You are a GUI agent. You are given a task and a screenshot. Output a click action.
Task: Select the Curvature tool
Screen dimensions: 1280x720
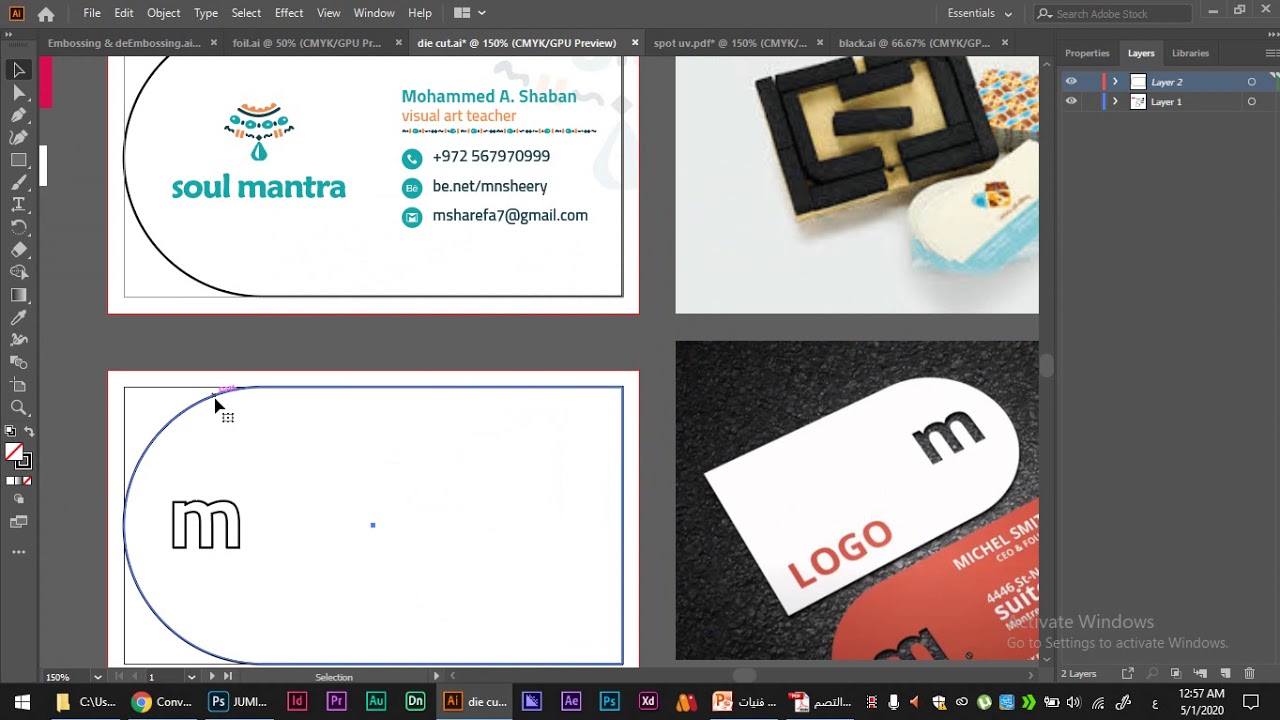click(19, 137)
